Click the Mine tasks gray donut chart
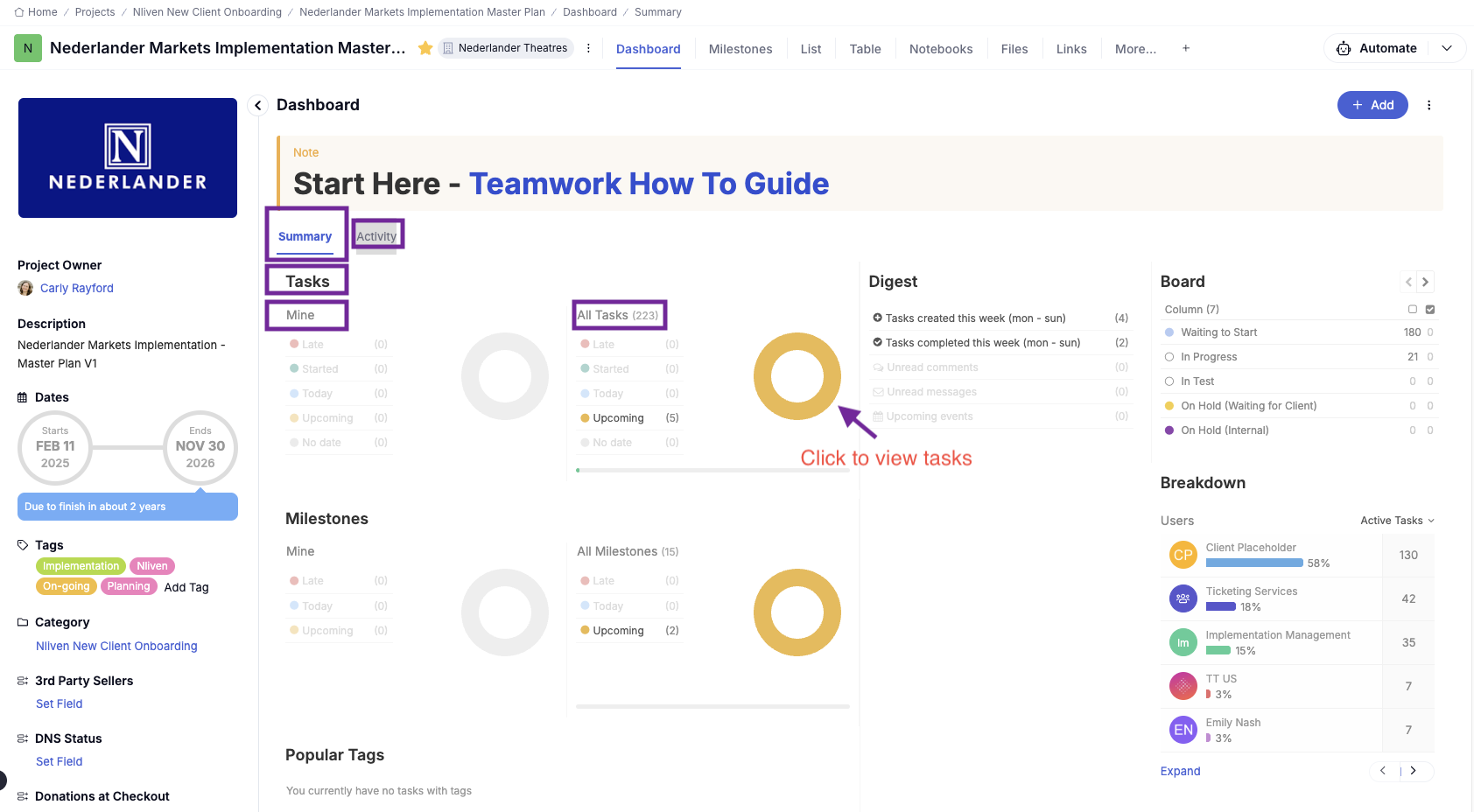1474x812 pixels. (505, 376)
